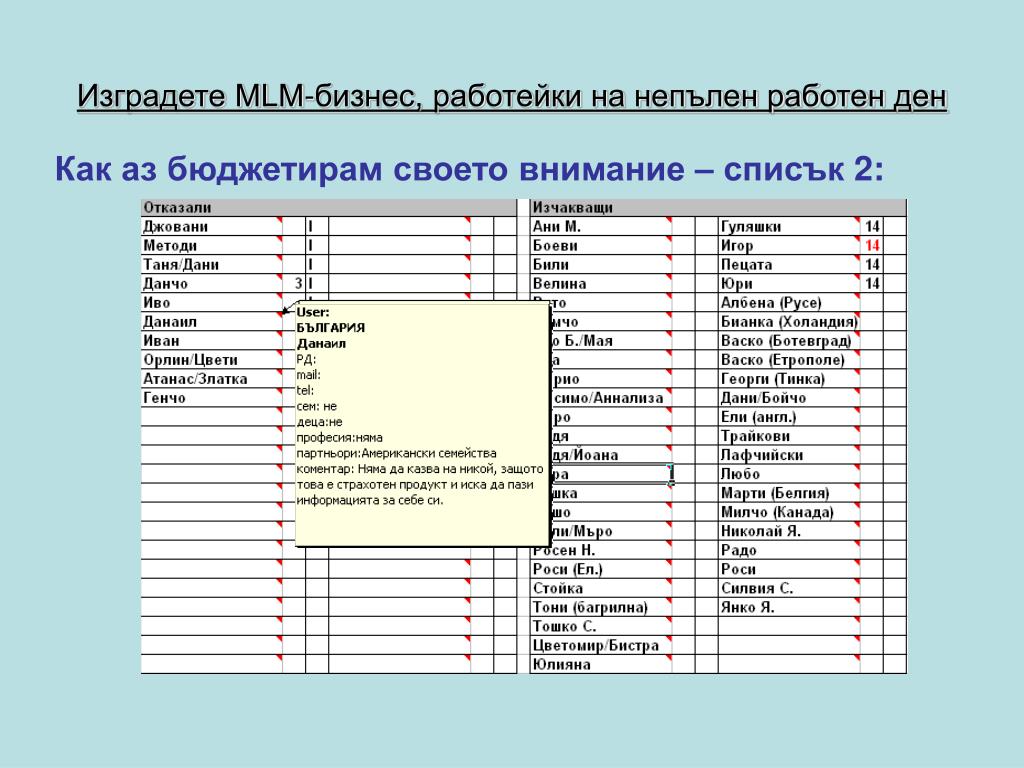This screenshot has height=768, width=1024.
Task: Click cell 'Иван'
Action: point(212,340)
